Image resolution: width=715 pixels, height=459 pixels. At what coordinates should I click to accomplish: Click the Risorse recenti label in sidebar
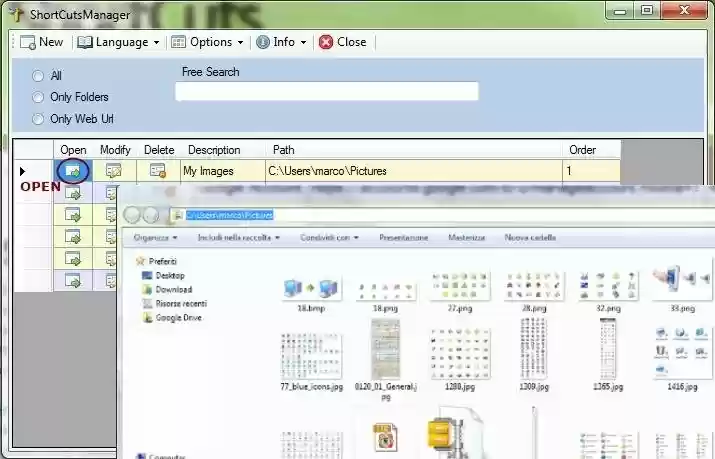181,304
